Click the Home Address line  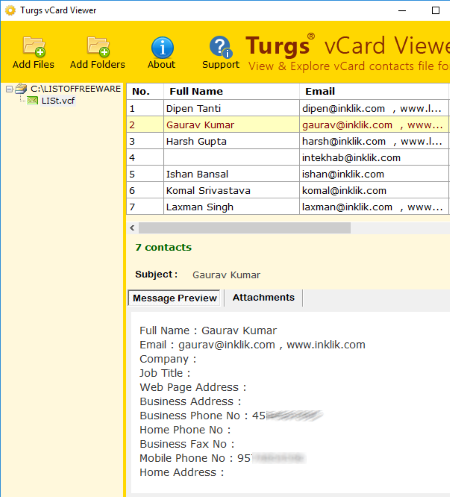click(182, 472)
